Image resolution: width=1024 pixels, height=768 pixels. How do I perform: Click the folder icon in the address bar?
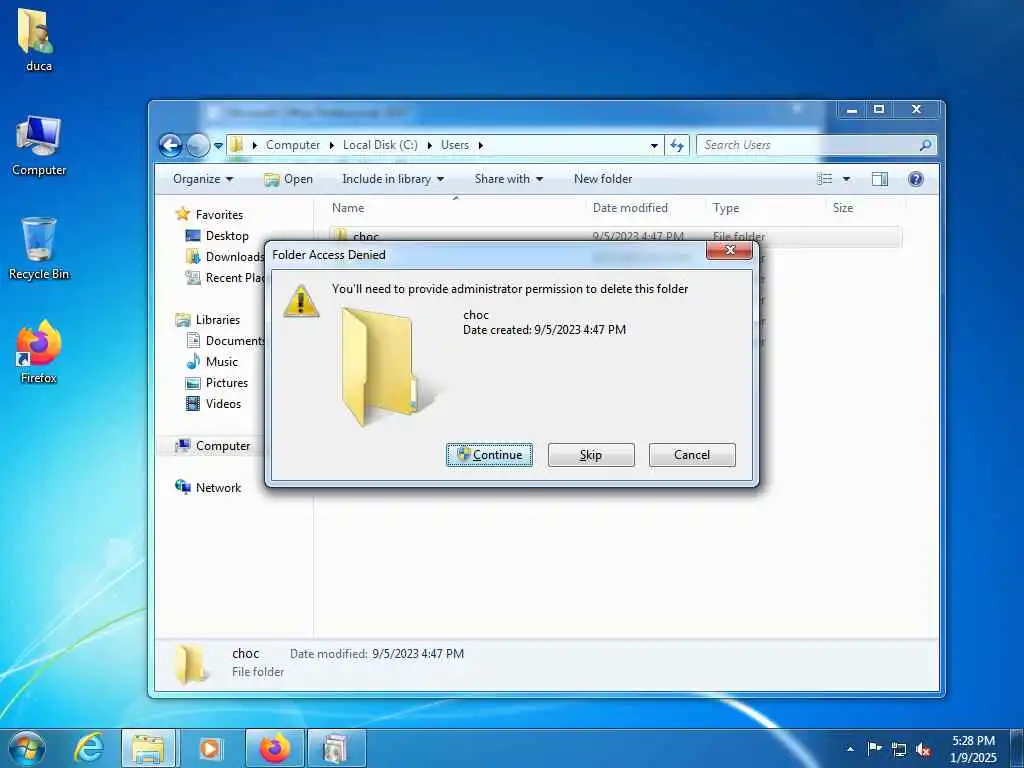pos(238,144)
